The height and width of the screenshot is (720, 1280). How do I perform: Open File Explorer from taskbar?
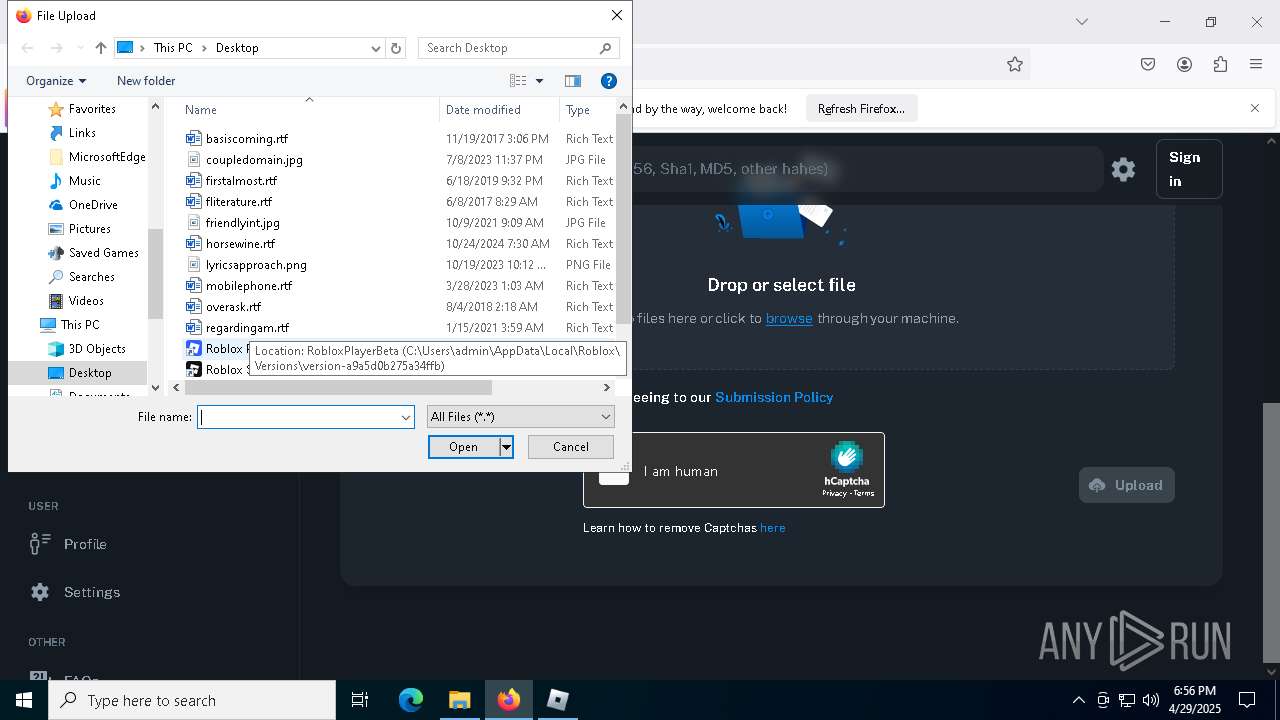coord(459,700)
